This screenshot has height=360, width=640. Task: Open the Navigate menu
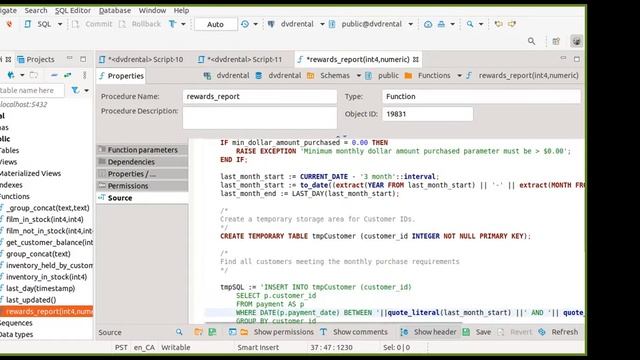(x=8, y=10)
